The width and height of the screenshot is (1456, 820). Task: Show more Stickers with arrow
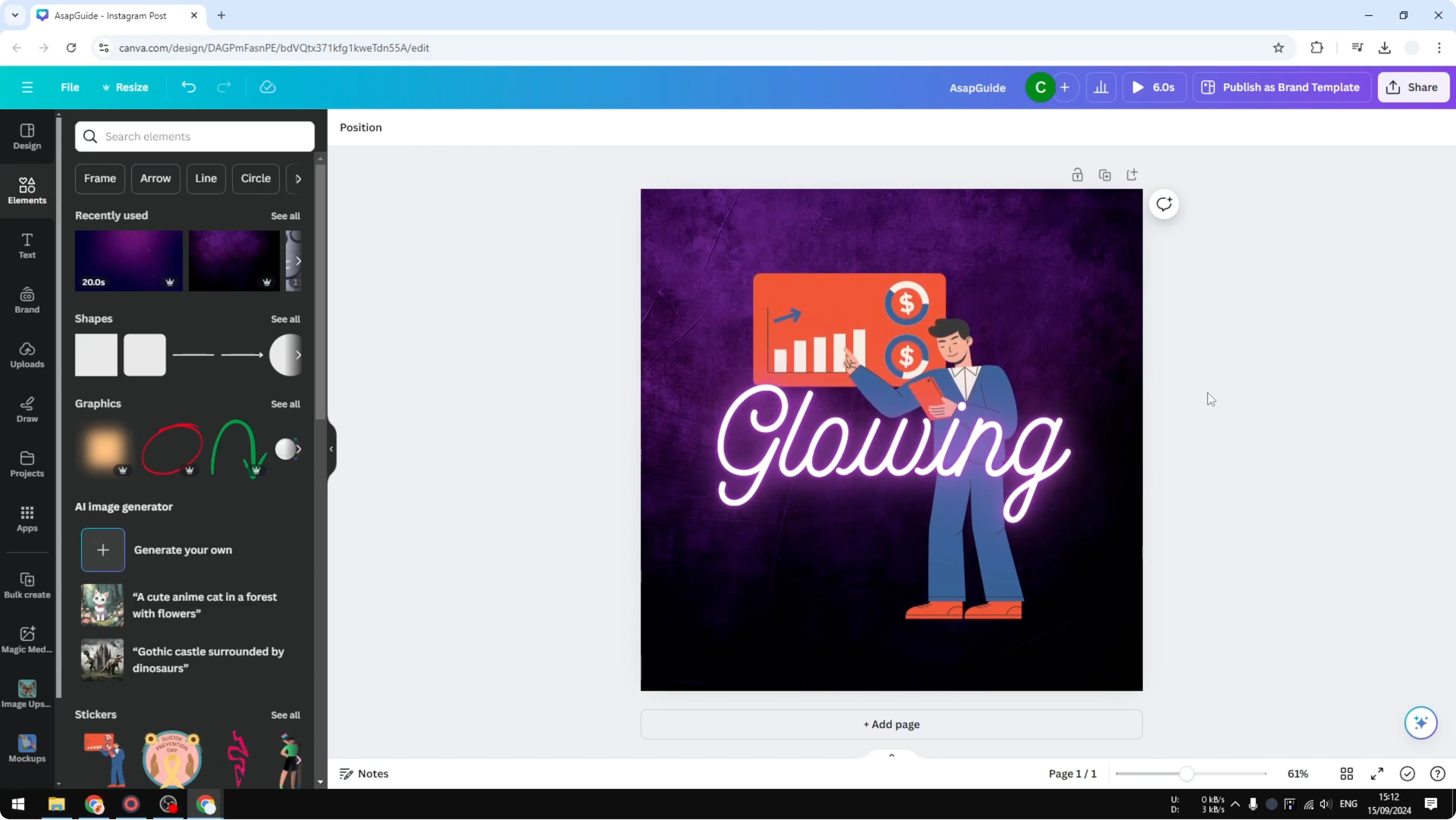(x=298, y=760)
